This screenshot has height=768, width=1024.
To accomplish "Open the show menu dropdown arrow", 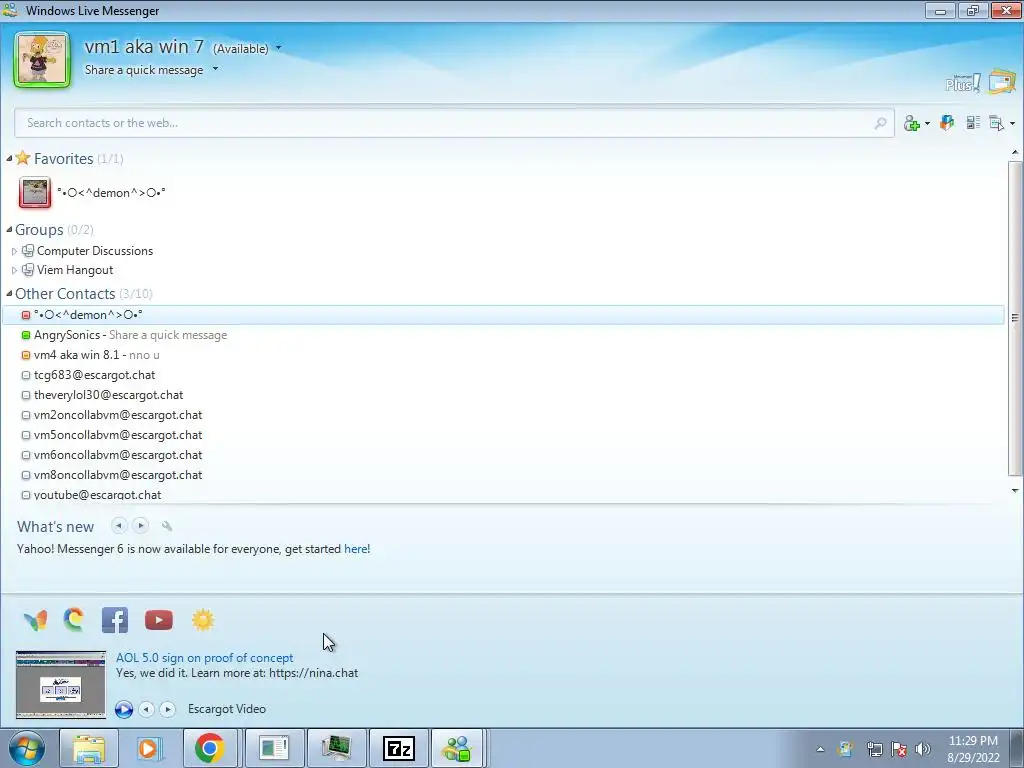I will coord(1012,123).
